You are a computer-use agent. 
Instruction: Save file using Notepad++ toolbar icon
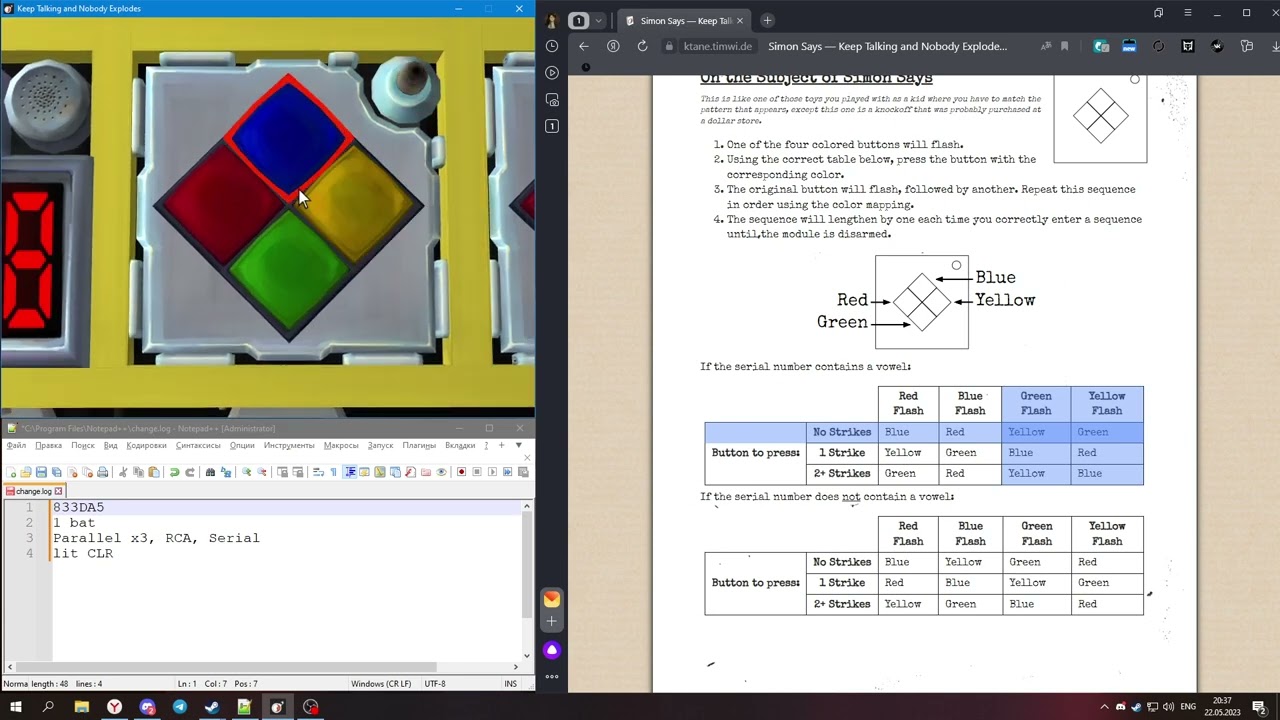pyautogui.click(x=41, y=472)
